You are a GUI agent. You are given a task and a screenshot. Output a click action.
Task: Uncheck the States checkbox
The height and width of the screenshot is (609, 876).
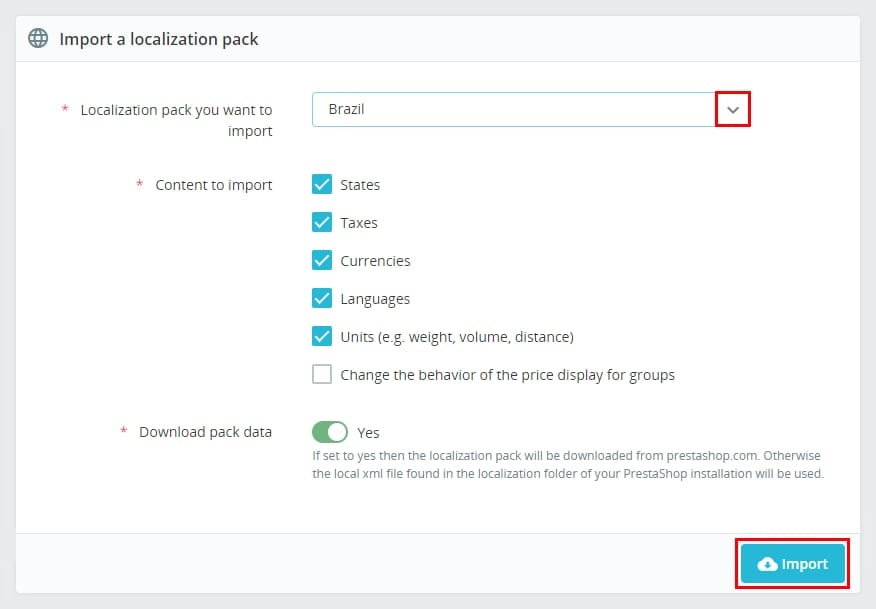pyautogui.click(x=322, y=184)
